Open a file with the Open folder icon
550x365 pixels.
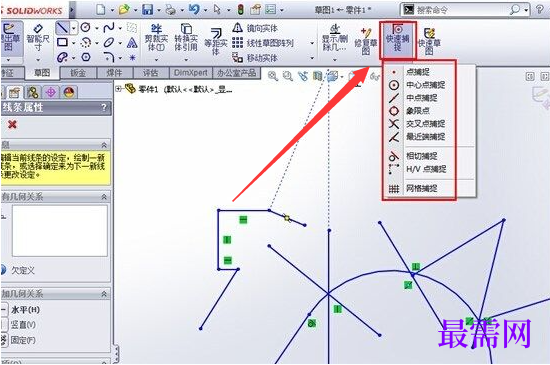(x=123, y=9)
